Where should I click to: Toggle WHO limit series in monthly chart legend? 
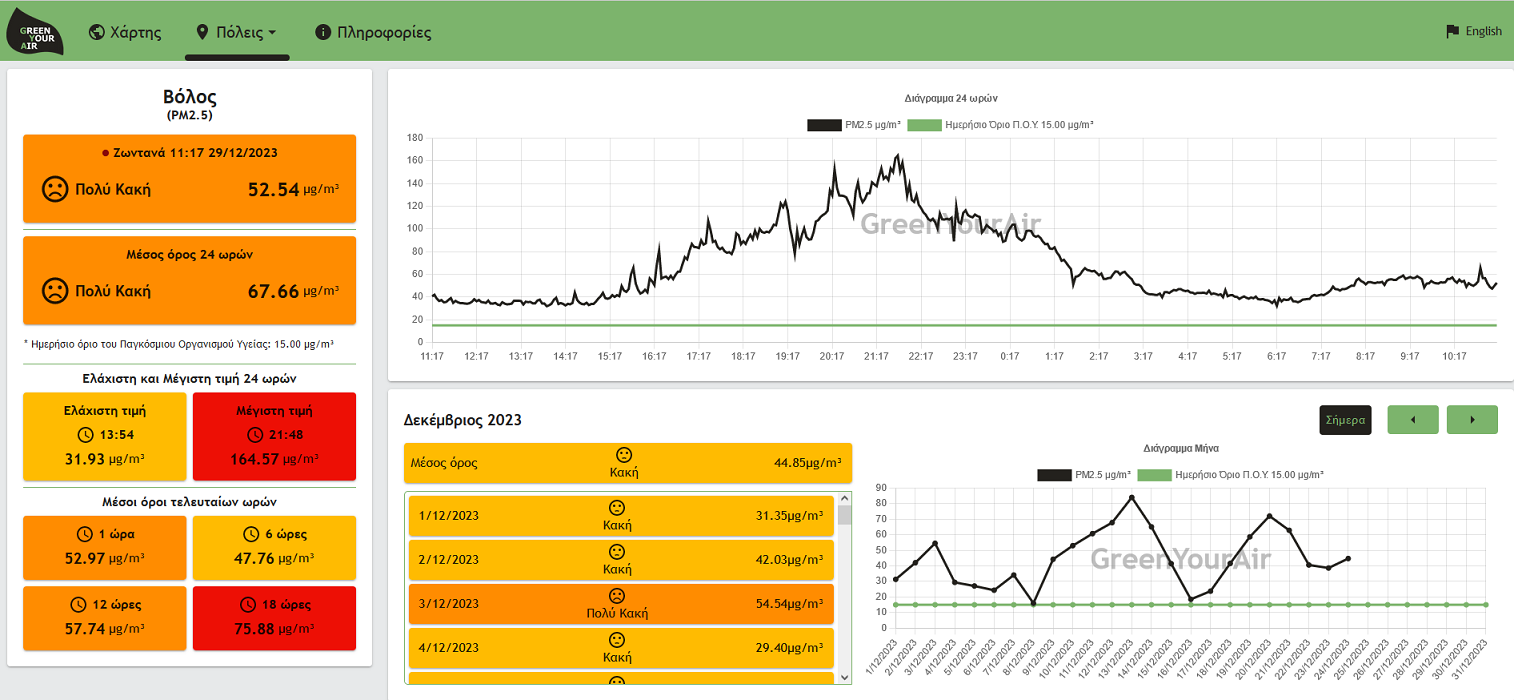click(x=1231, y=475)
